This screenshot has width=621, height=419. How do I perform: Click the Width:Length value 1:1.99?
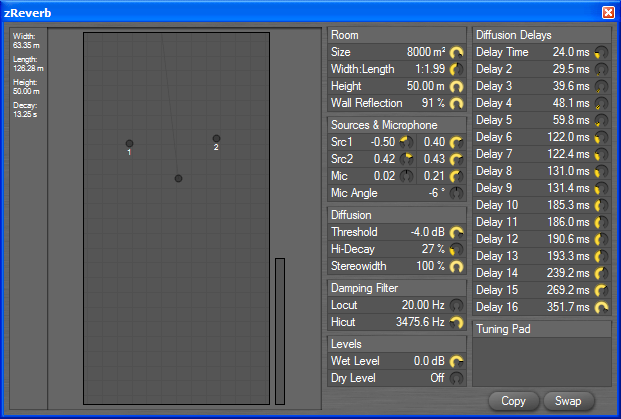point(430,69)
